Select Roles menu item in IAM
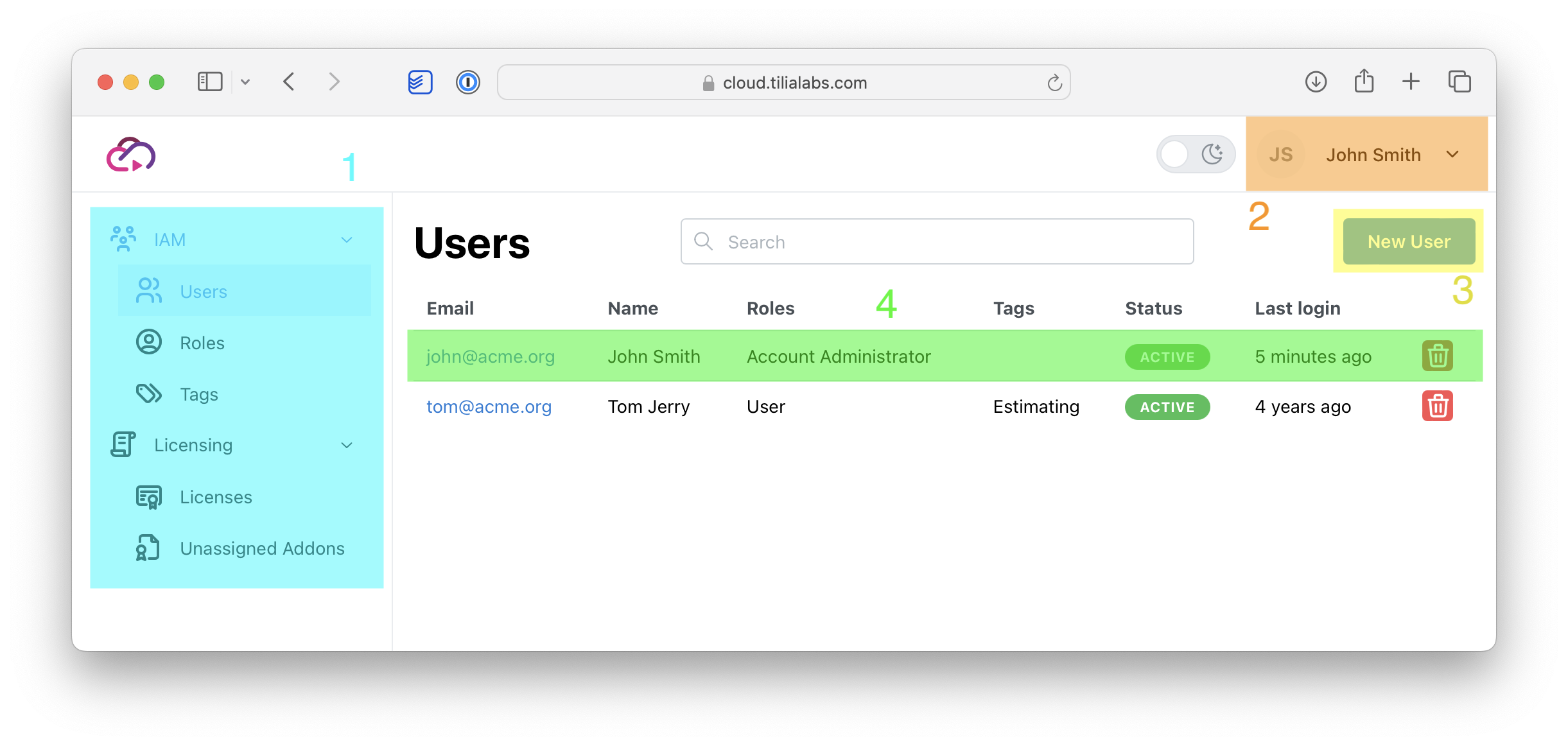Viewport: 1568px width, 746px height. [x=200, y=342]
